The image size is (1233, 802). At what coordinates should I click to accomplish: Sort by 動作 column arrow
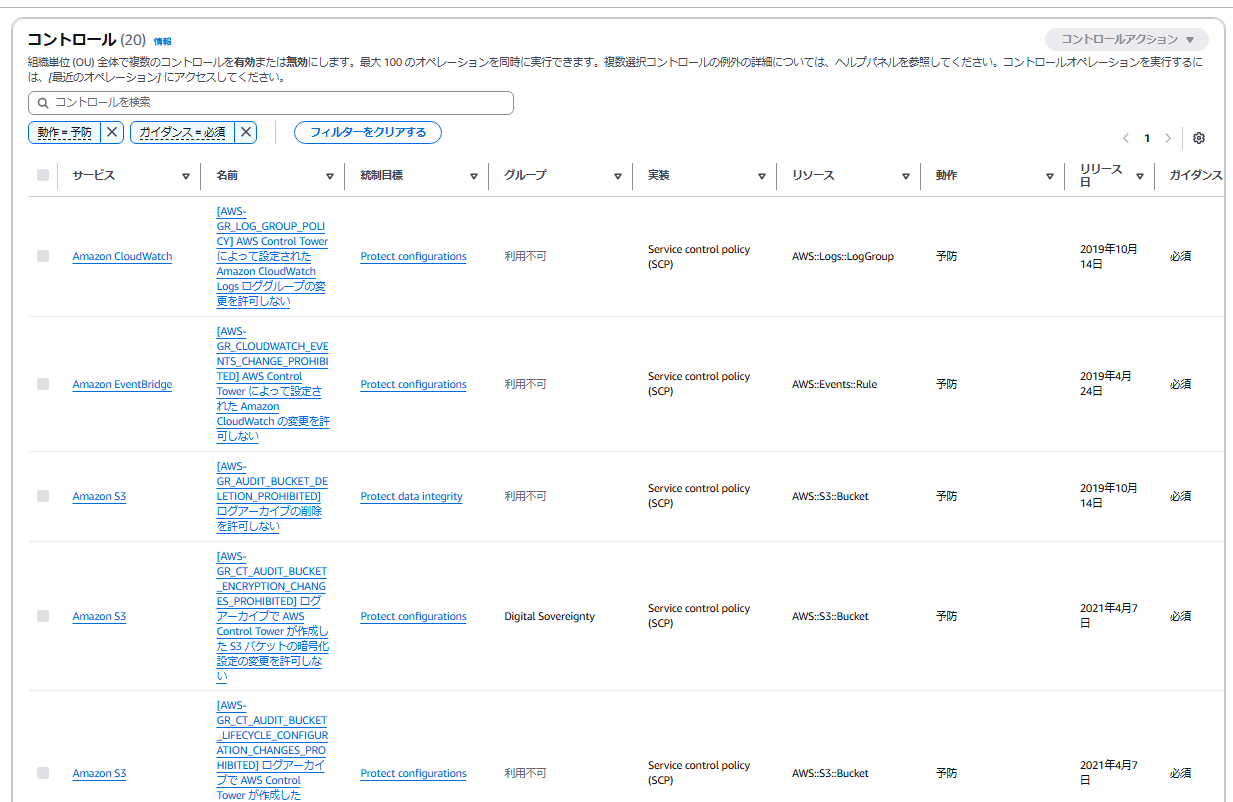coord(1050,176)
